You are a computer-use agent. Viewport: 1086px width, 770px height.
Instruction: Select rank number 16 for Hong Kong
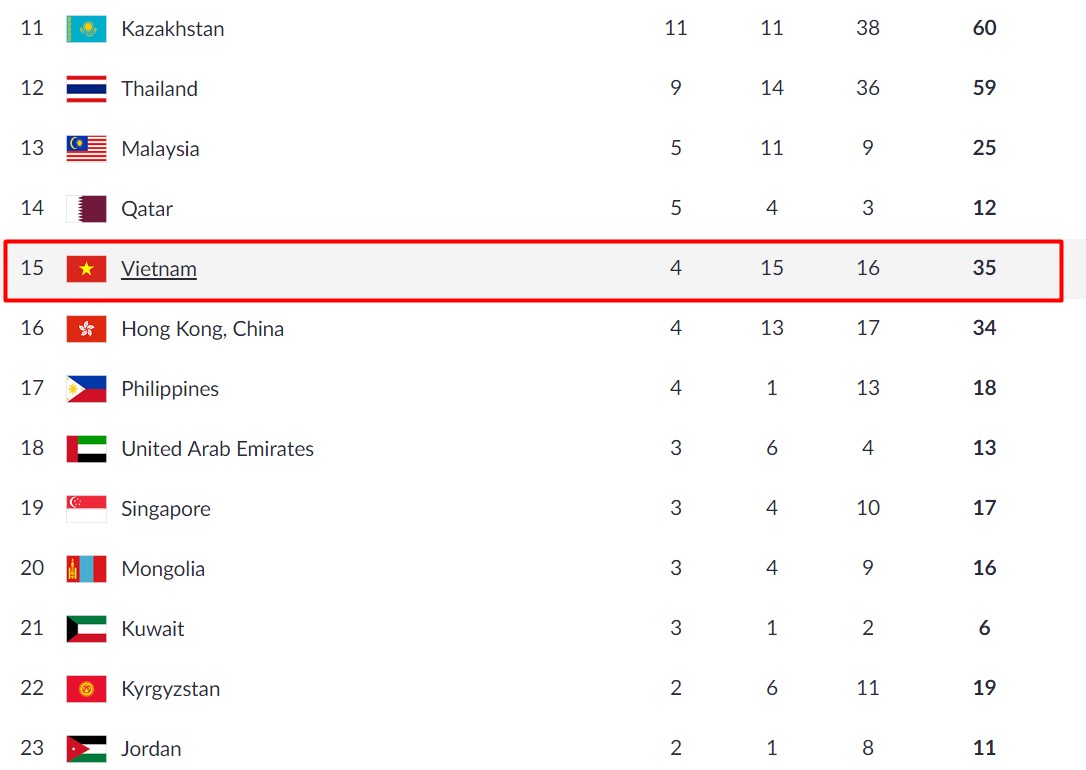point(32,328)
